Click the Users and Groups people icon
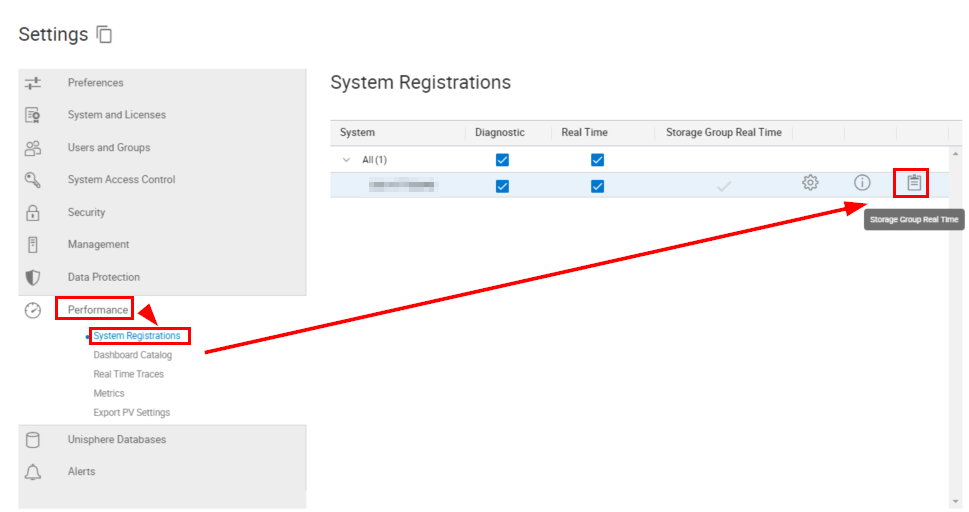 coord(33,148)
